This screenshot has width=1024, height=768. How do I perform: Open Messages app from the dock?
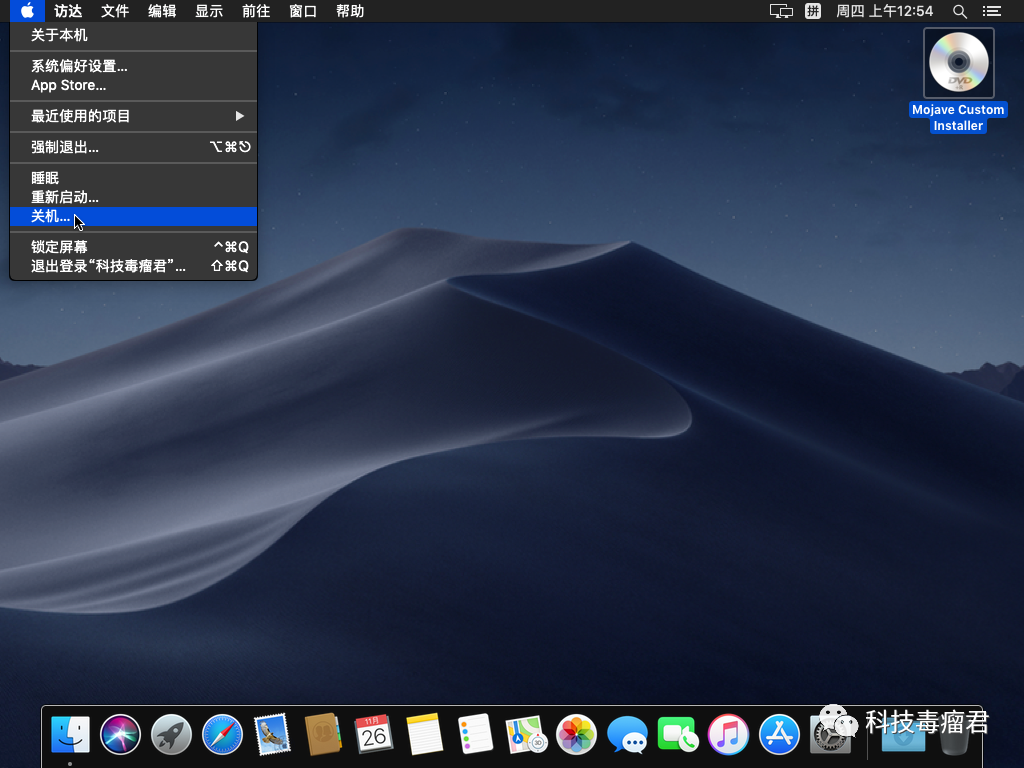pos(627,735)
